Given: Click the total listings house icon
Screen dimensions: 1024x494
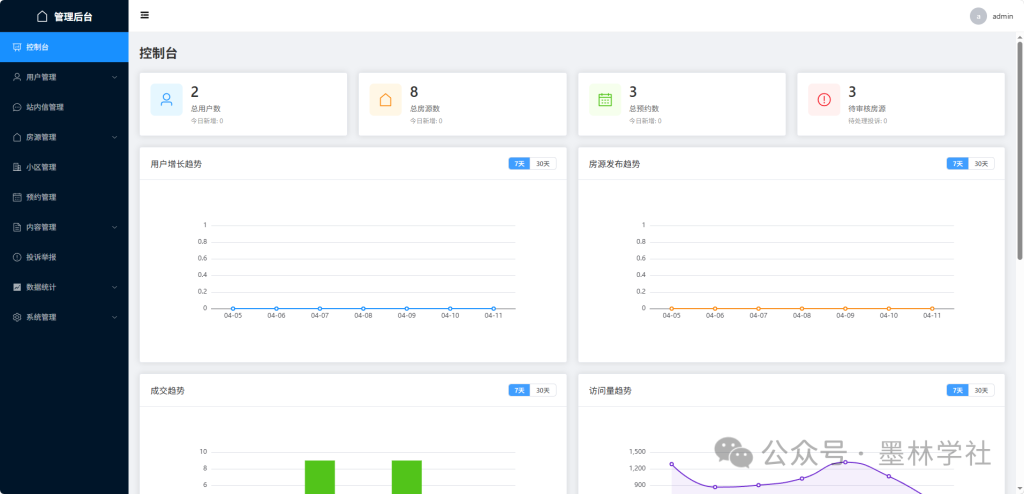Looking at the screenshot, I should tap(385, 99).
